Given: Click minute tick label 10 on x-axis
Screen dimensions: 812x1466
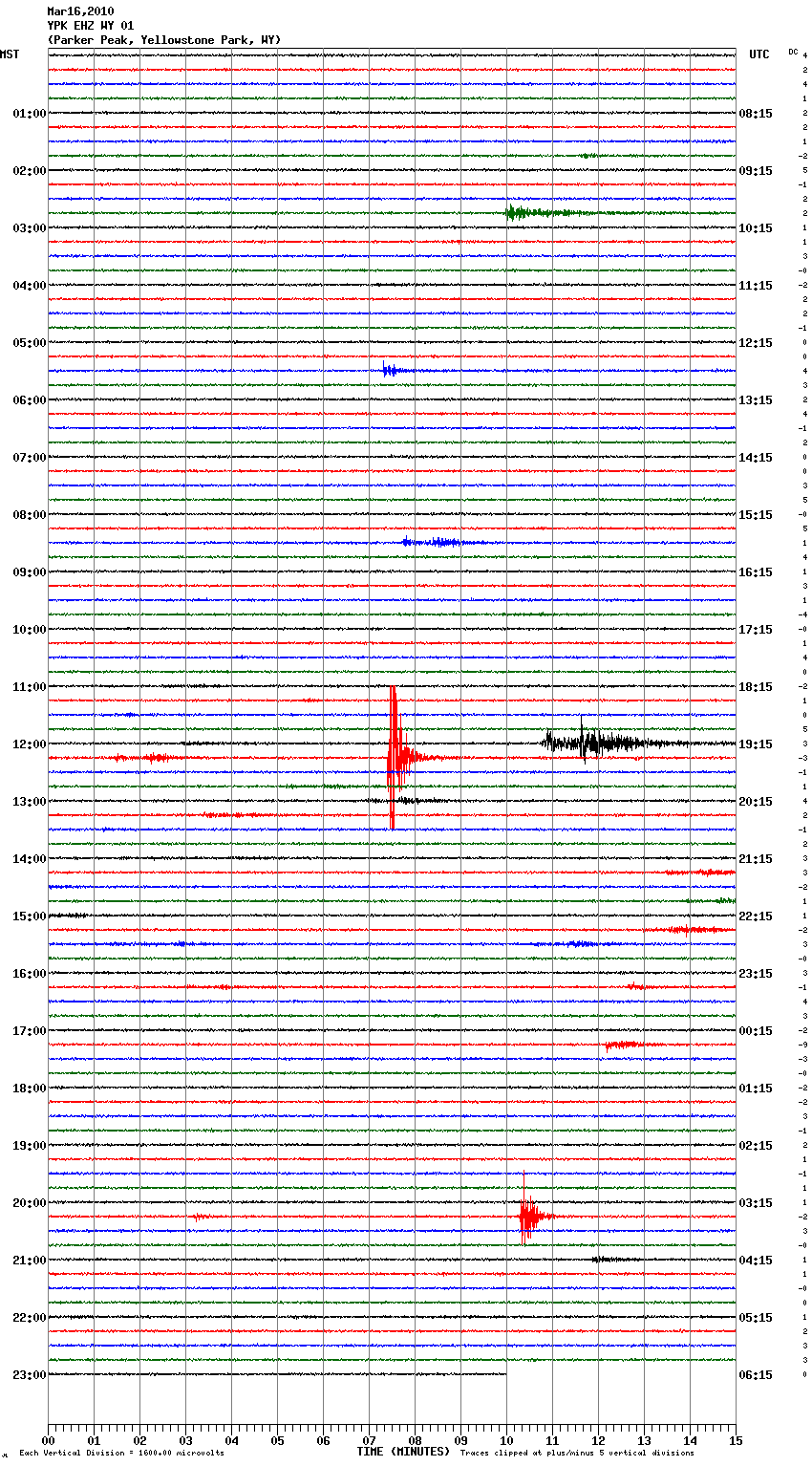Looking at the screenshot, I should pos(506,1440).
